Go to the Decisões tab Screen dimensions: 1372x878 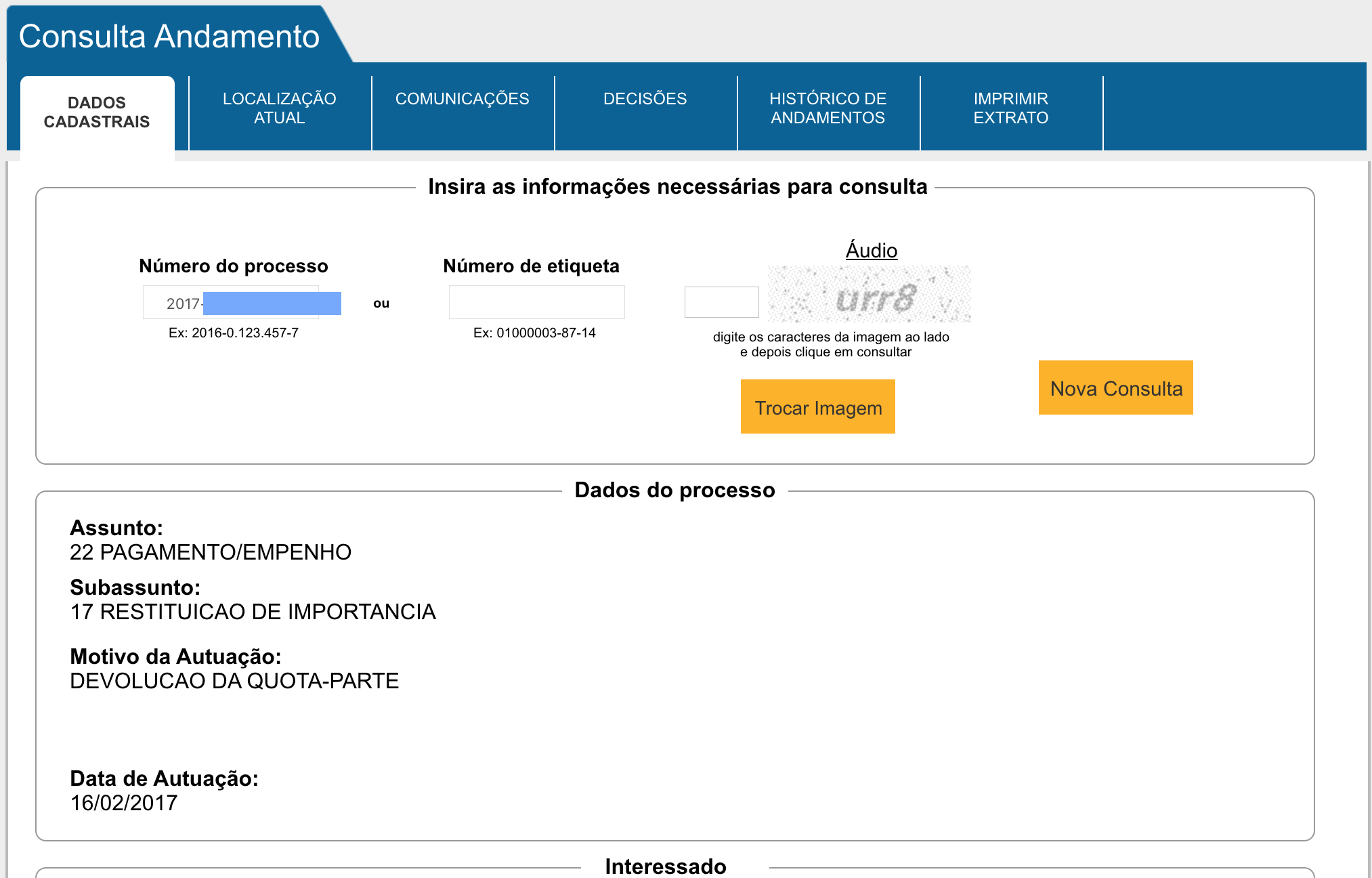(645, 99)
